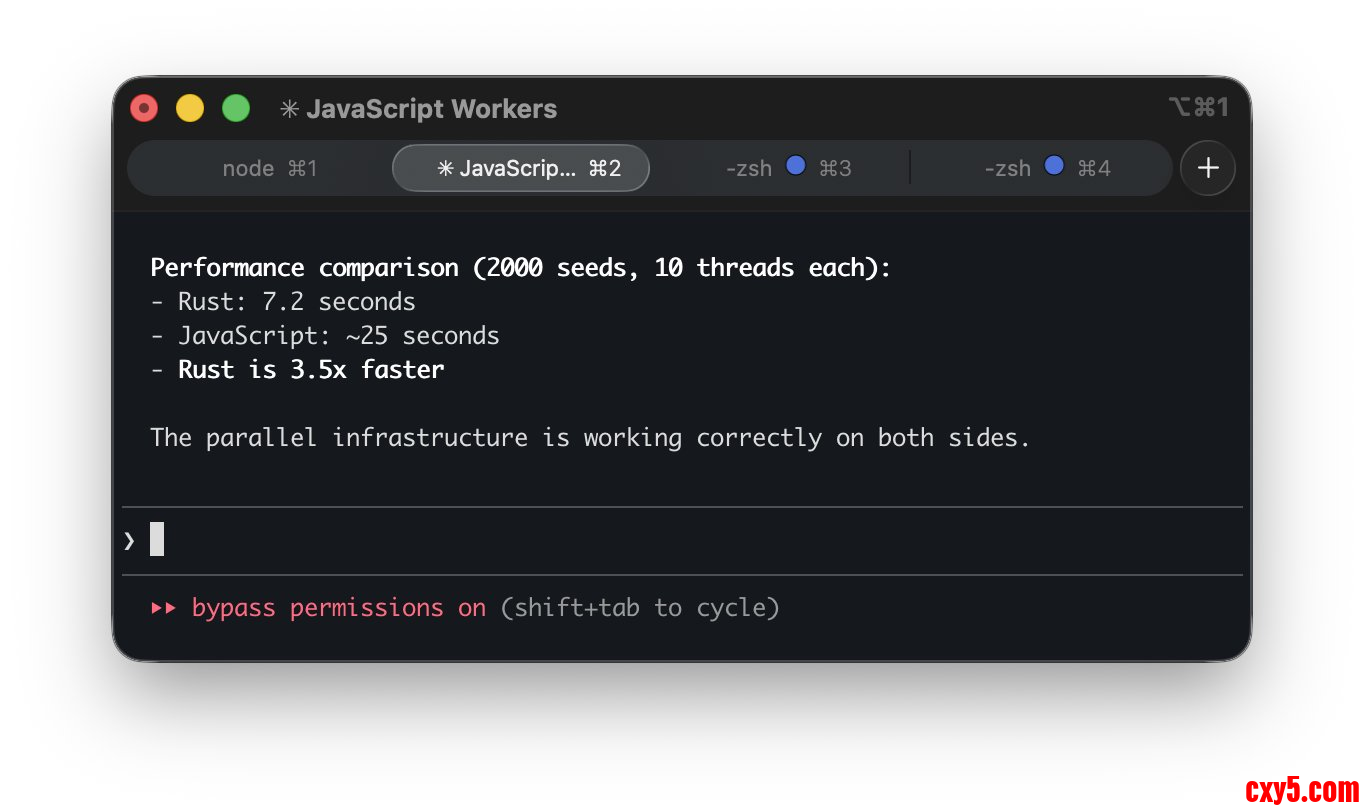Click the prompt chevron symbol
Image resolution: width=1364 pixels, height=810 pixels.
click(x=129, y=541)
